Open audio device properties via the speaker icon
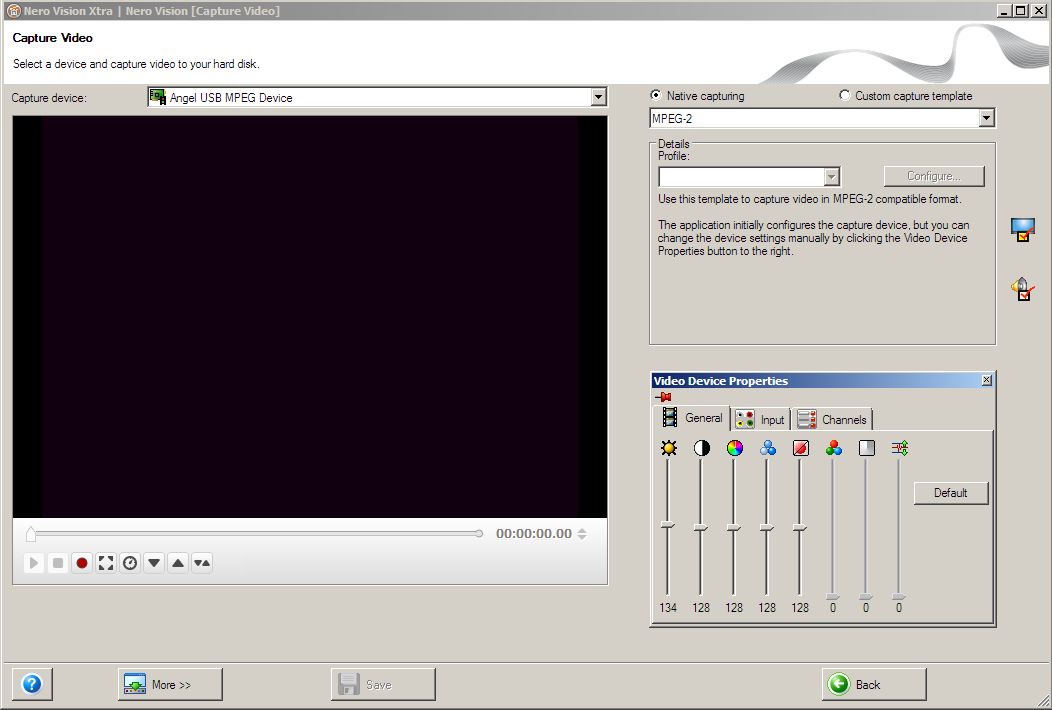Viewport: 1052px width, 710px height. click(x=1022, y=289)
